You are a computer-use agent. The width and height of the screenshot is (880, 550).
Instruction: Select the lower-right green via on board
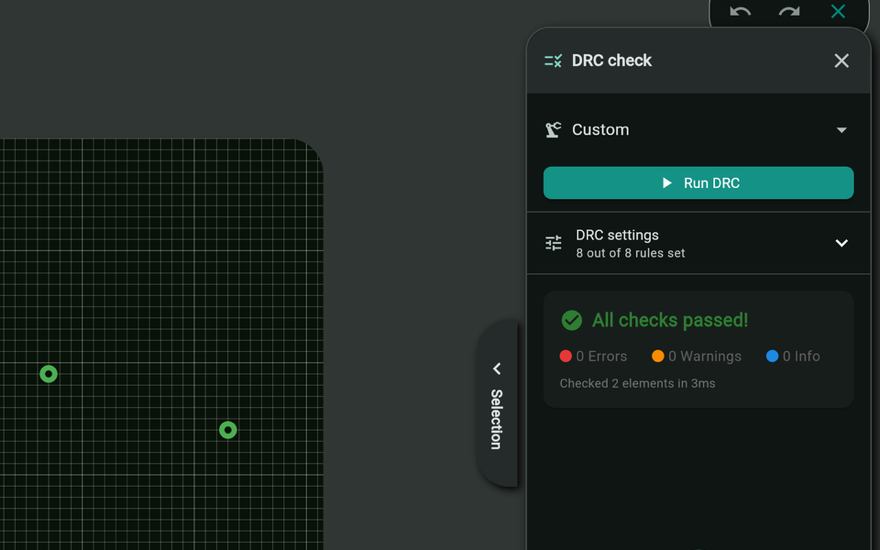[228, 430]
